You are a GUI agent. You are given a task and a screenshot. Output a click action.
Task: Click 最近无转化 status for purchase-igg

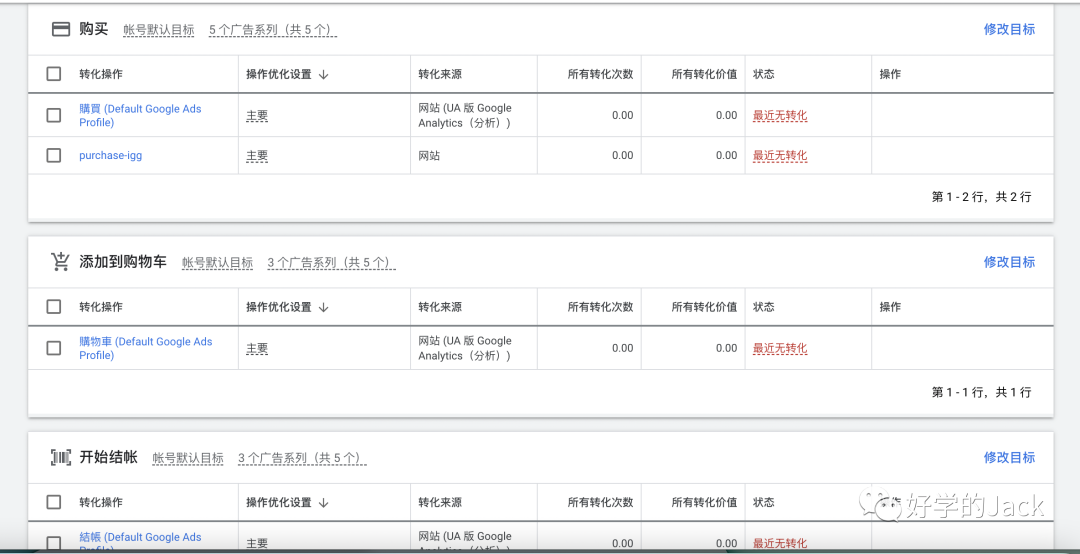coord(780,156)
